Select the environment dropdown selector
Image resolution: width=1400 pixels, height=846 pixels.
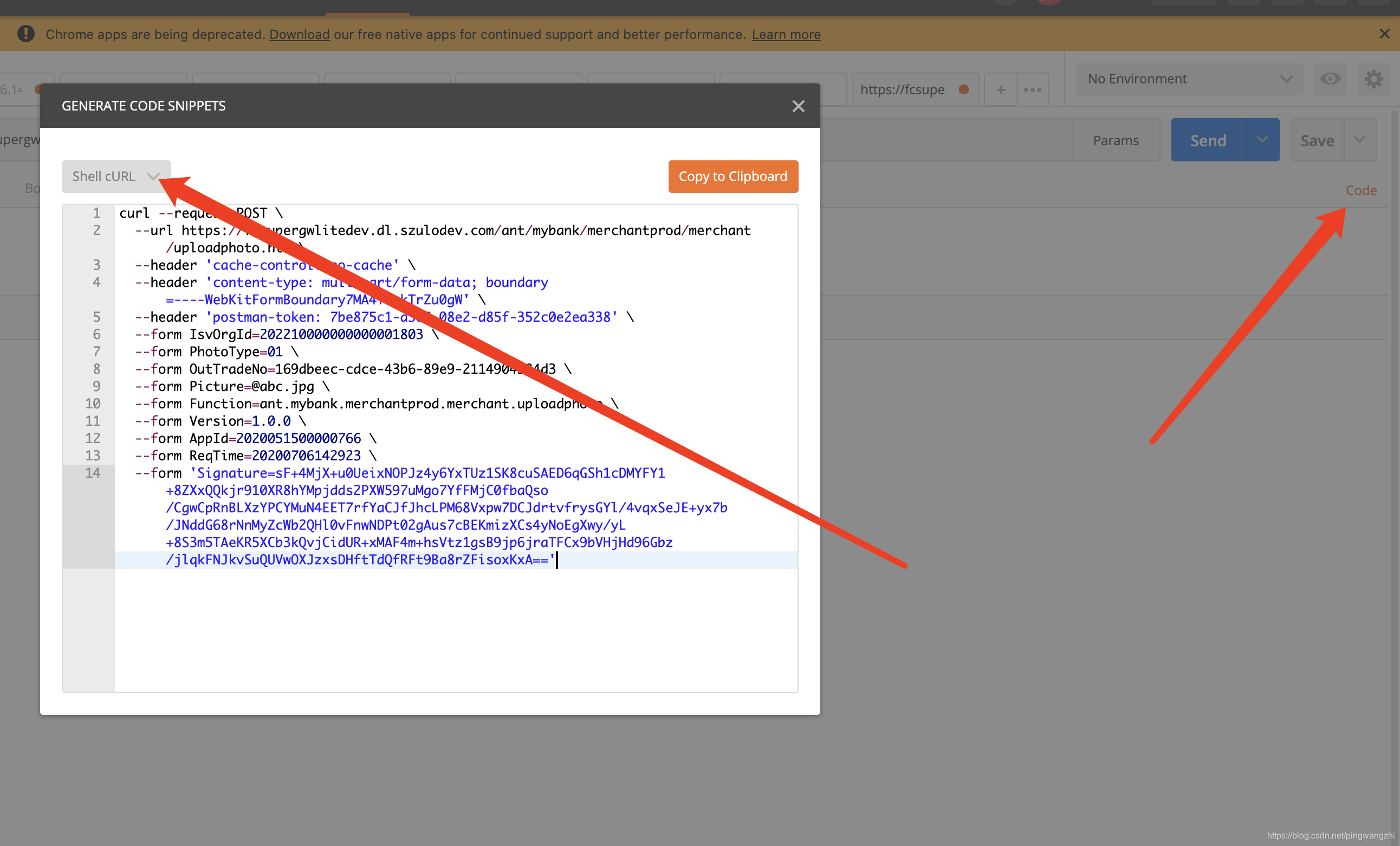(1185, 79)
